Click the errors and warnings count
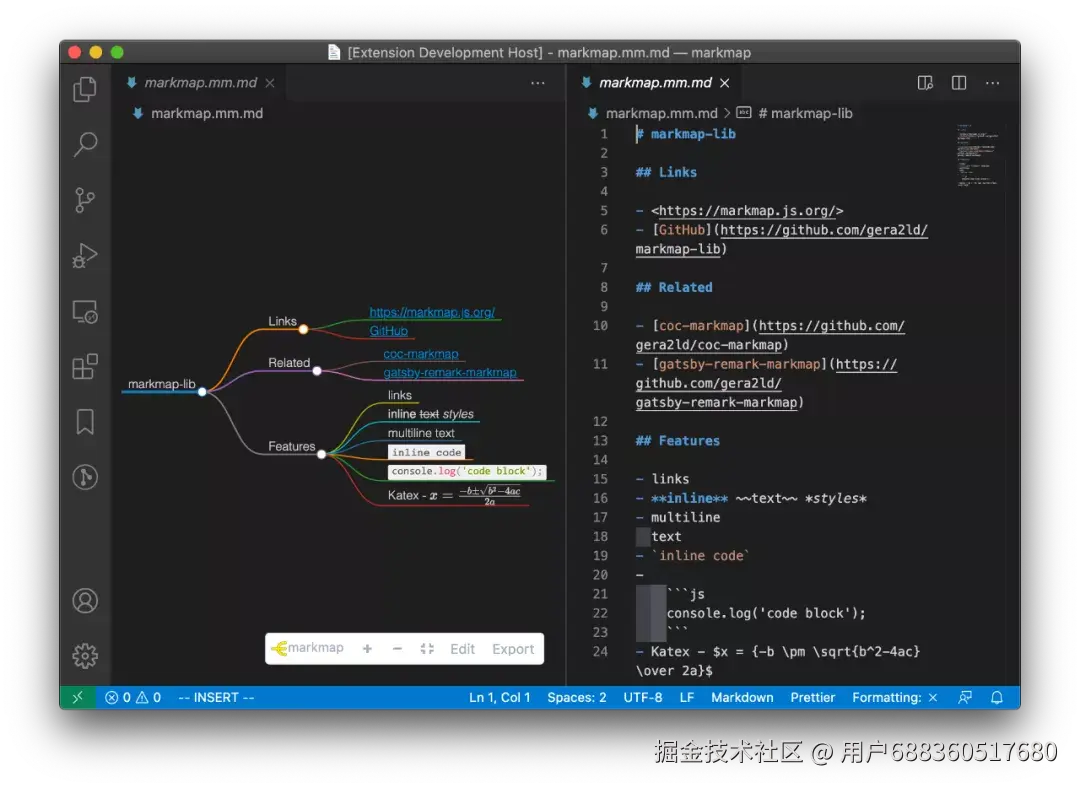The width and height of the screenshot is (1080, 788). coord(133,697)
